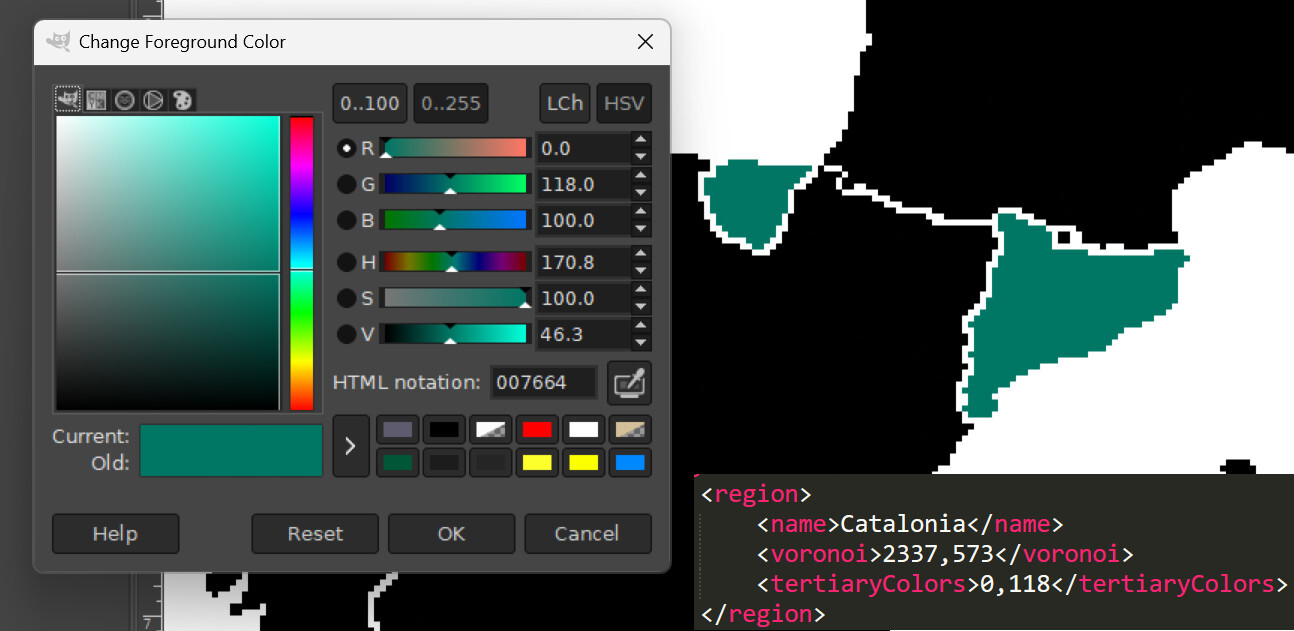The height and width of the screenshot is (631, 1294).
Task: Pick the dark green history swatch
Action: pos(398,463)
